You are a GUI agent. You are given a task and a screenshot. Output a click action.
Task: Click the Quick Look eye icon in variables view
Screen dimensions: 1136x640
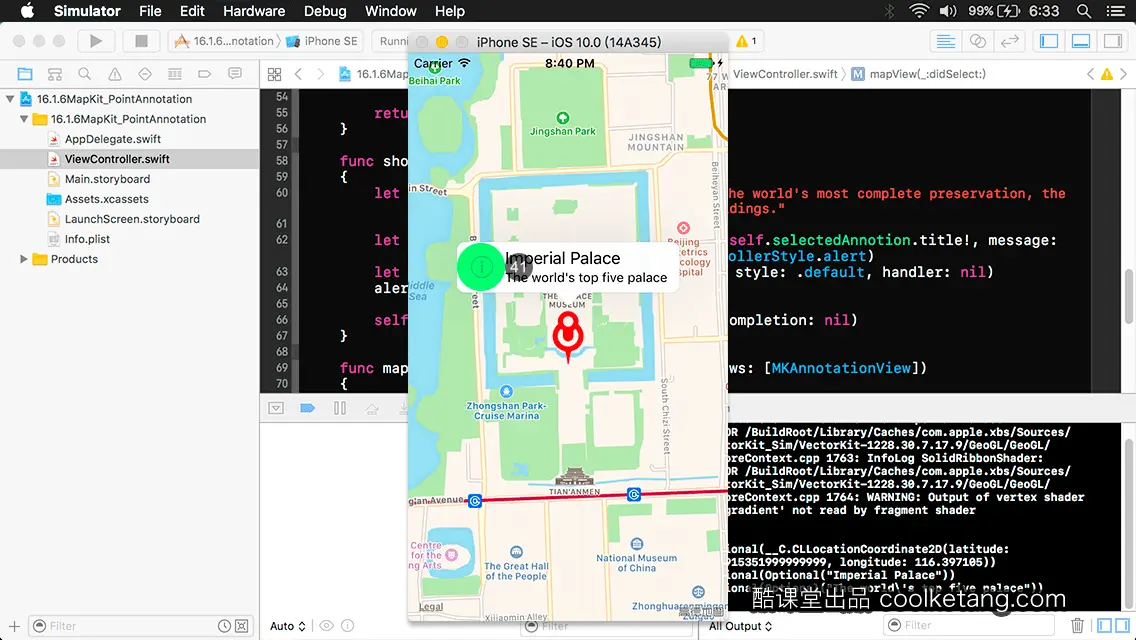(327, 626)
